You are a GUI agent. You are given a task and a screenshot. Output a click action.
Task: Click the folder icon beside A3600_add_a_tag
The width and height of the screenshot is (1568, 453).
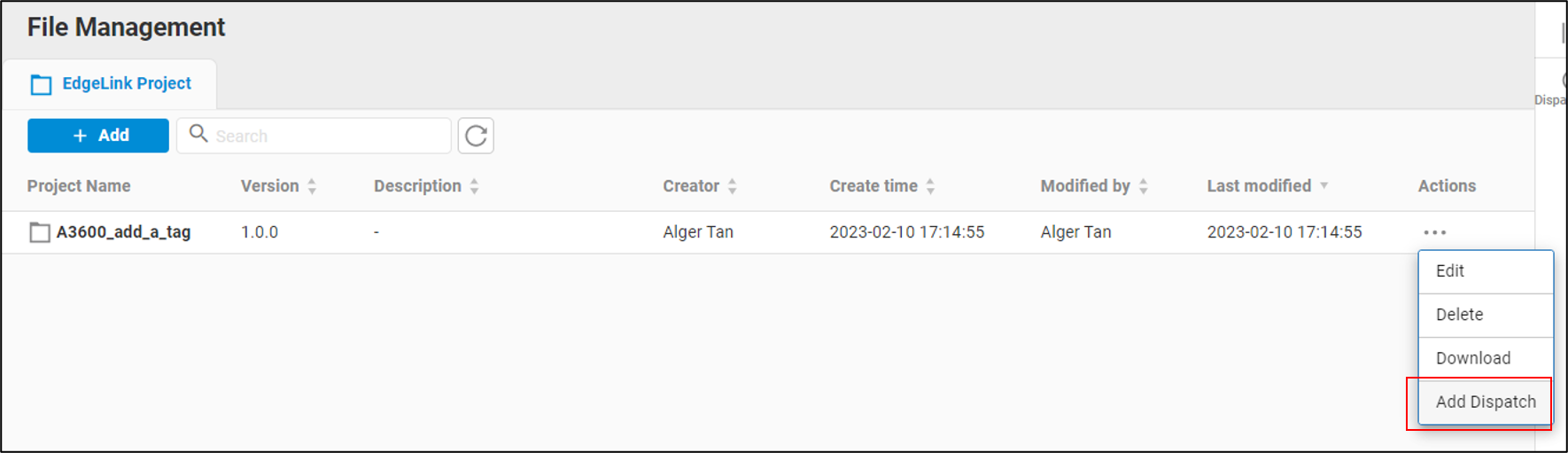[x=40, y=232]
